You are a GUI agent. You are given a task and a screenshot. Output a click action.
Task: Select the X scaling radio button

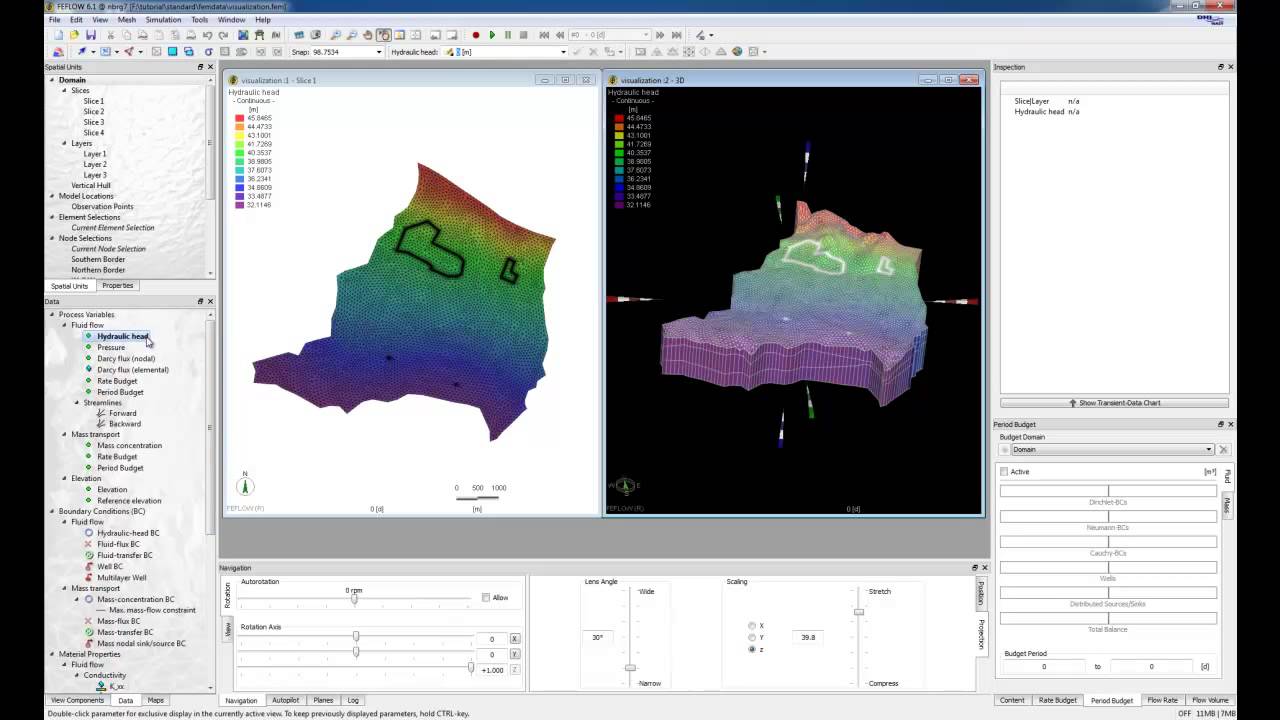tap(752, 626)
